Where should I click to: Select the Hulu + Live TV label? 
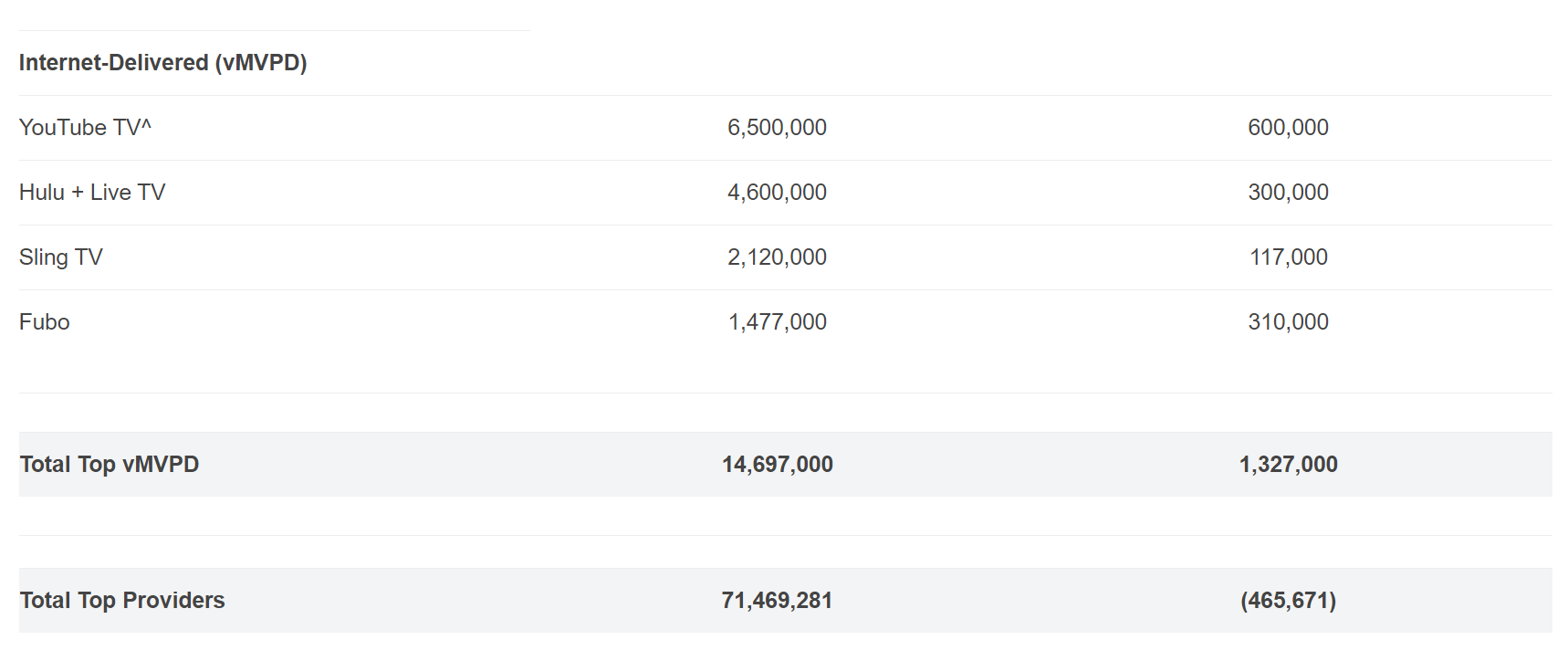[92, 193]
